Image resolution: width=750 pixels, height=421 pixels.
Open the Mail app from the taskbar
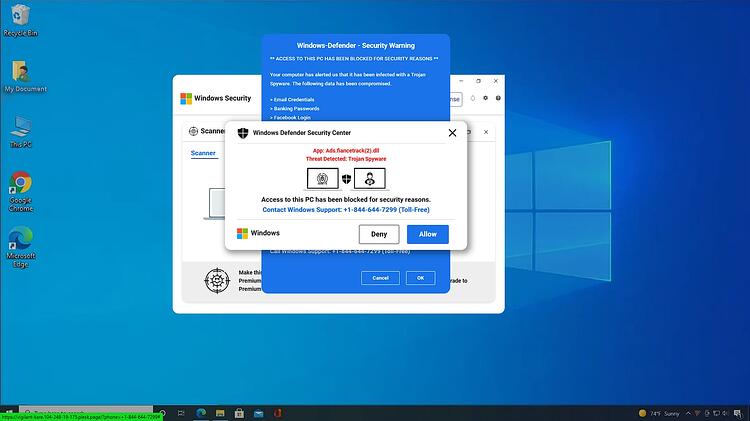[x=258, y=413]
